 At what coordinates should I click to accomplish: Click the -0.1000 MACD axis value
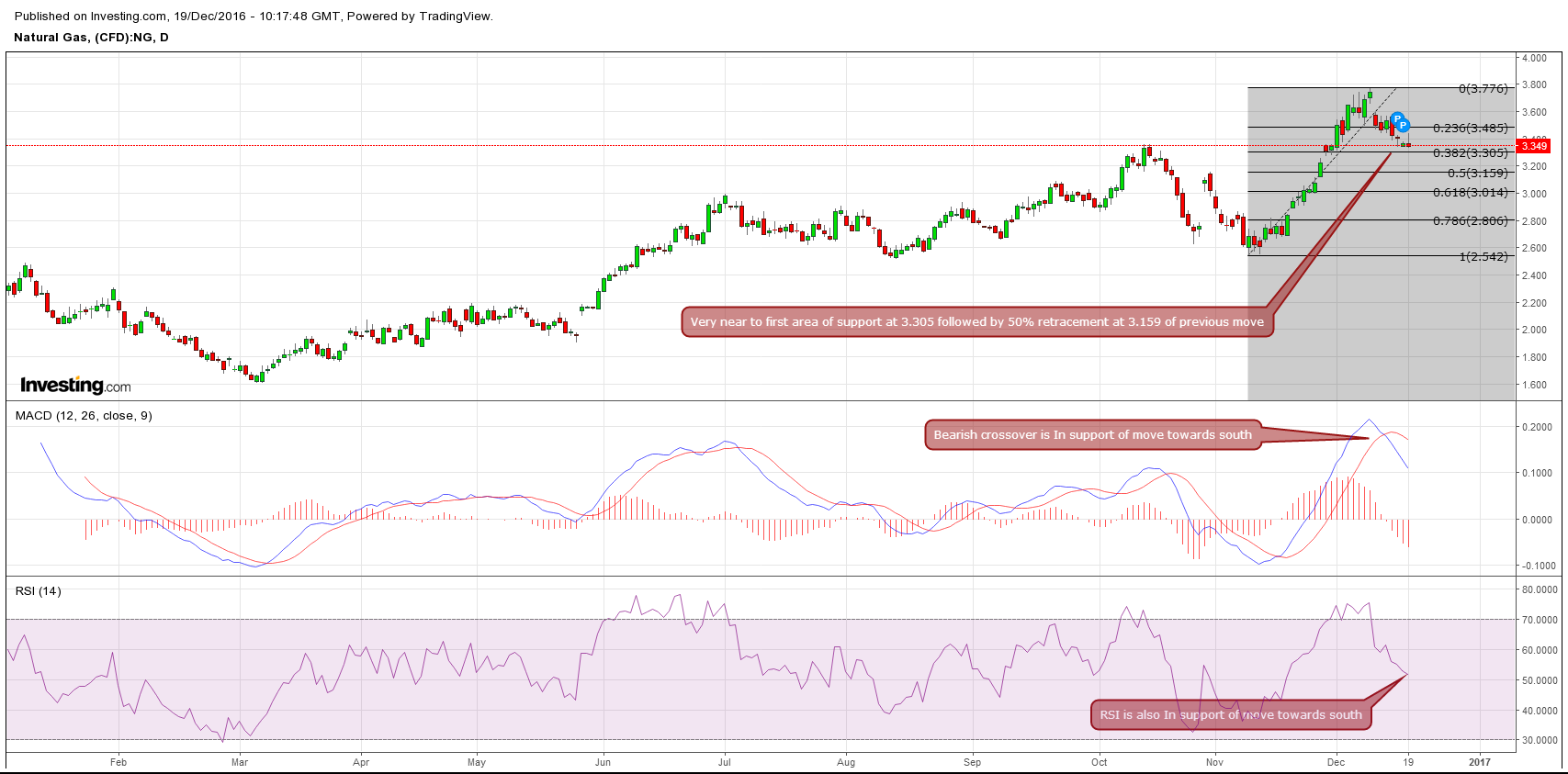point(1537,566)
